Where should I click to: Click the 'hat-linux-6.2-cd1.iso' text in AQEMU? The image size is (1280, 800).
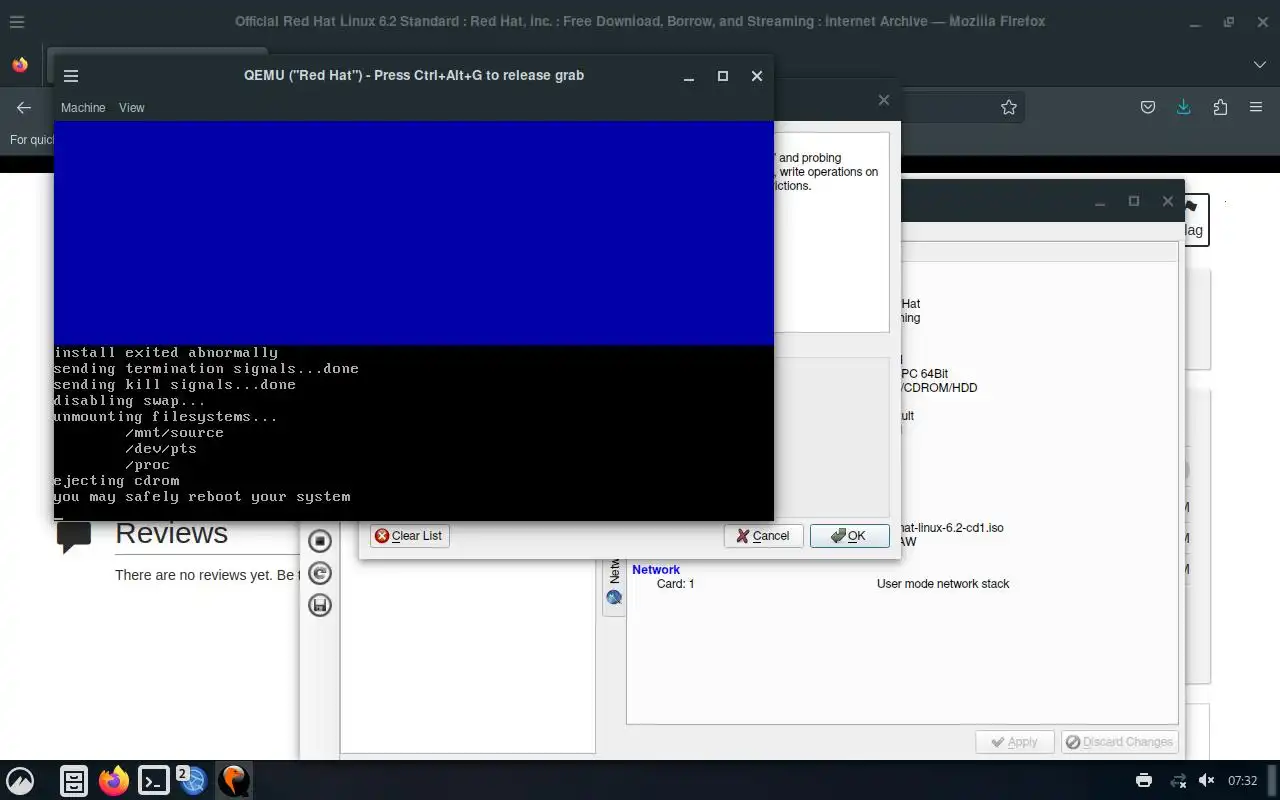pyautogui.click(x=952, y=527)
